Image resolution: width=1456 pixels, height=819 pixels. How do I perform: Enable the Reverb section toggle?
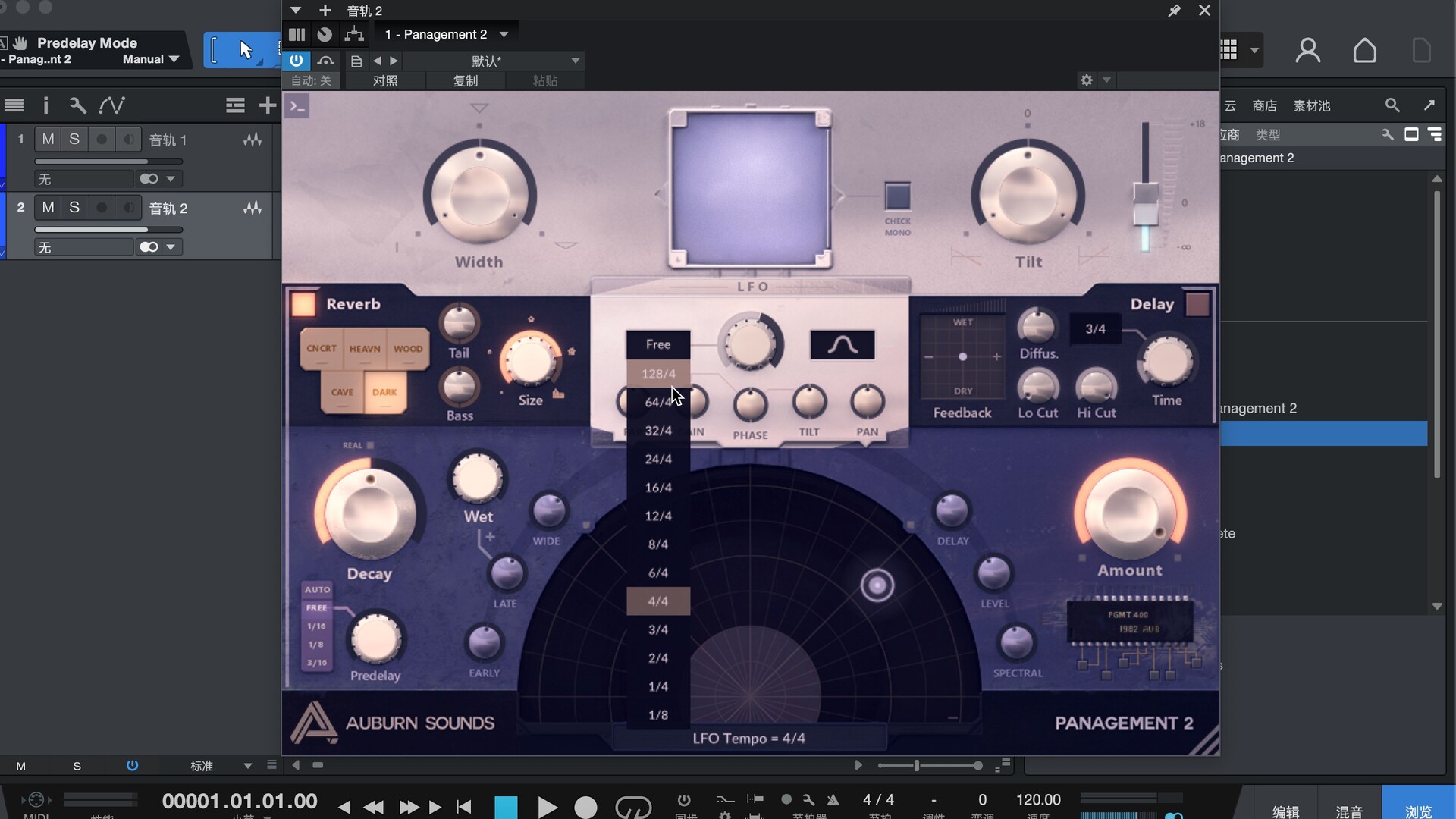(303, 304)
